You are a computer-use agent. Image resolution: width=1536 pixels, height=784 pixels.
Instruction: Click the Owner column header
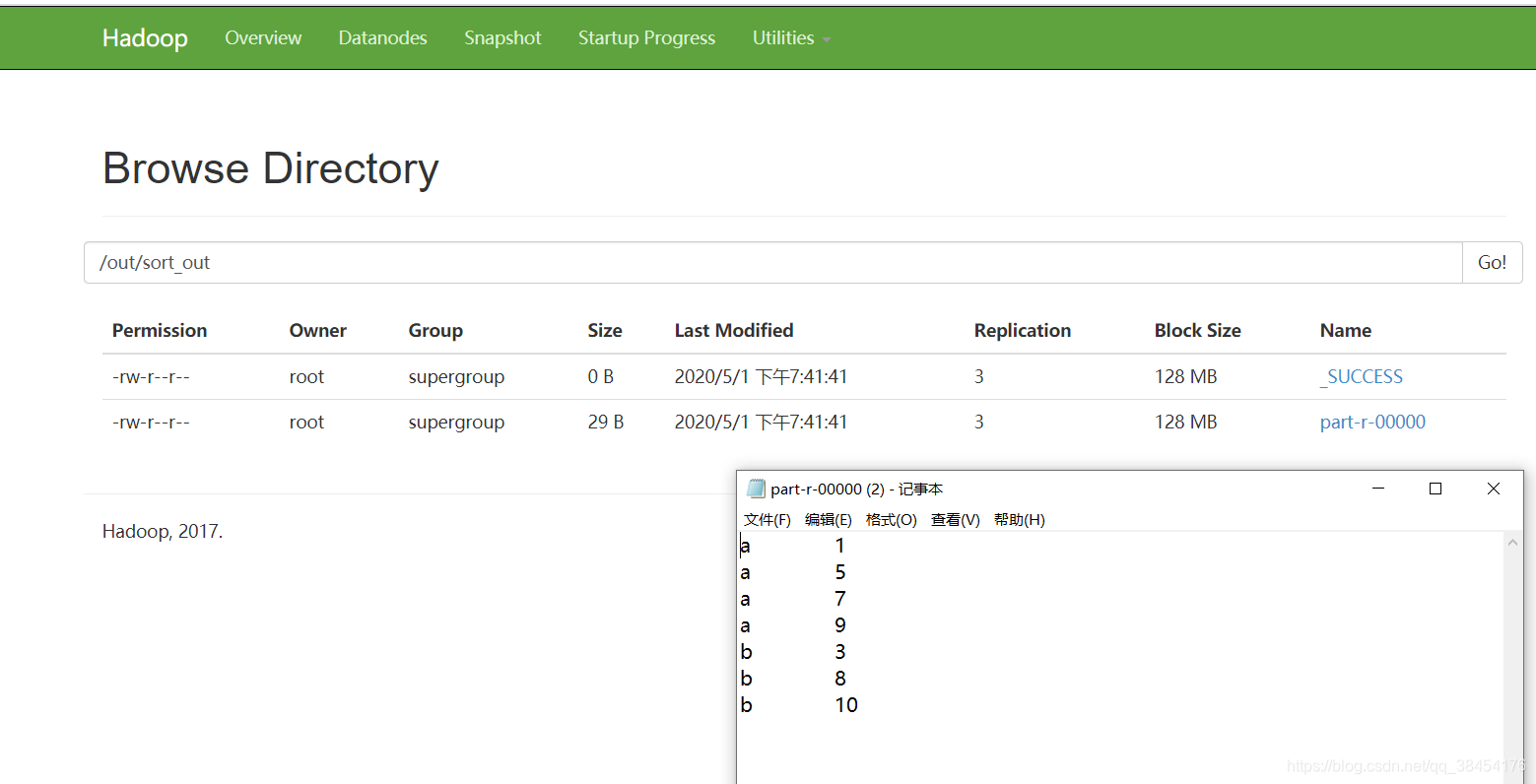[317, 331]
